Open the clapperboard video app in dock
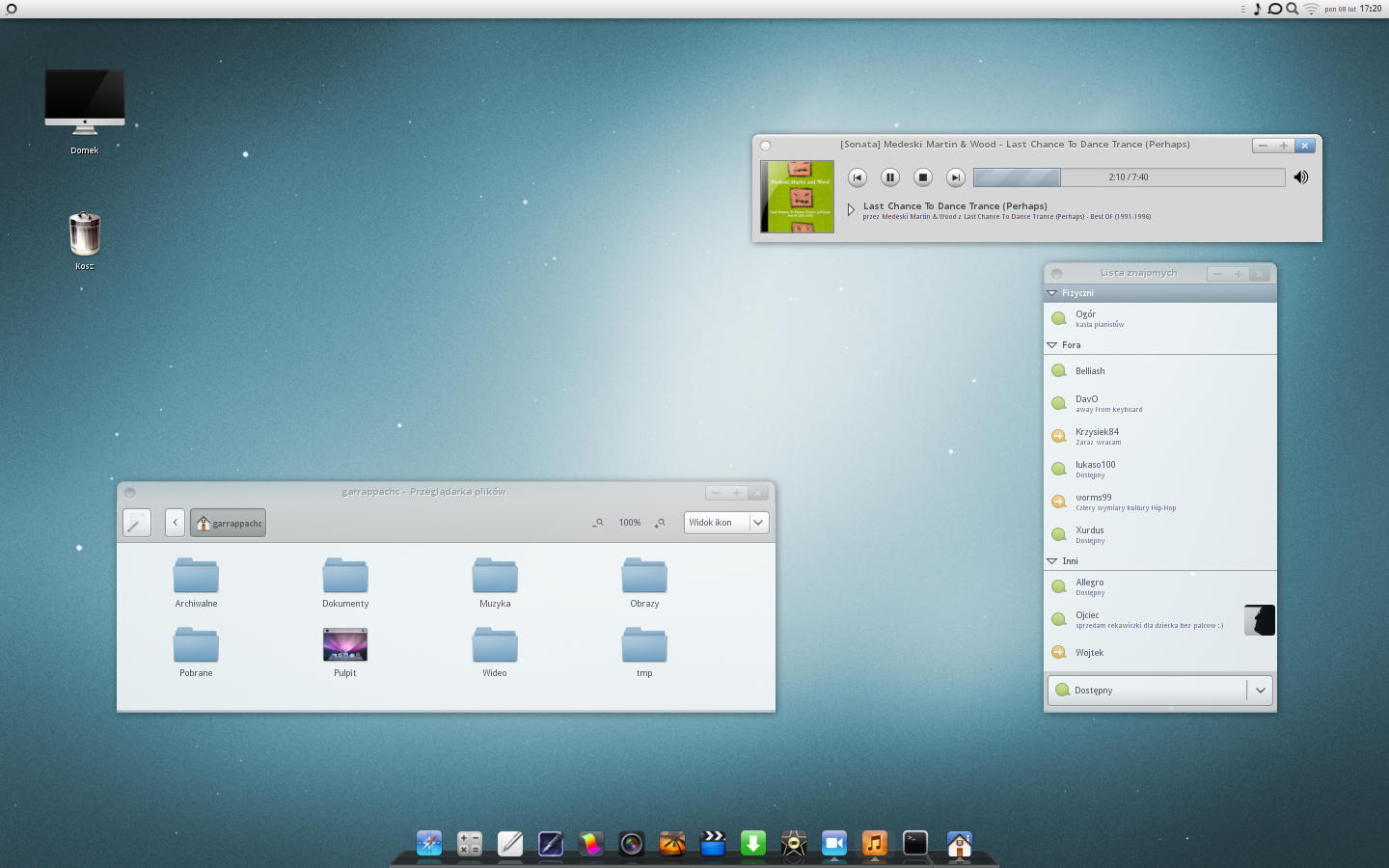Viewport: 1389px width, 868px height. pyautogui.click(x=713, y=844)
